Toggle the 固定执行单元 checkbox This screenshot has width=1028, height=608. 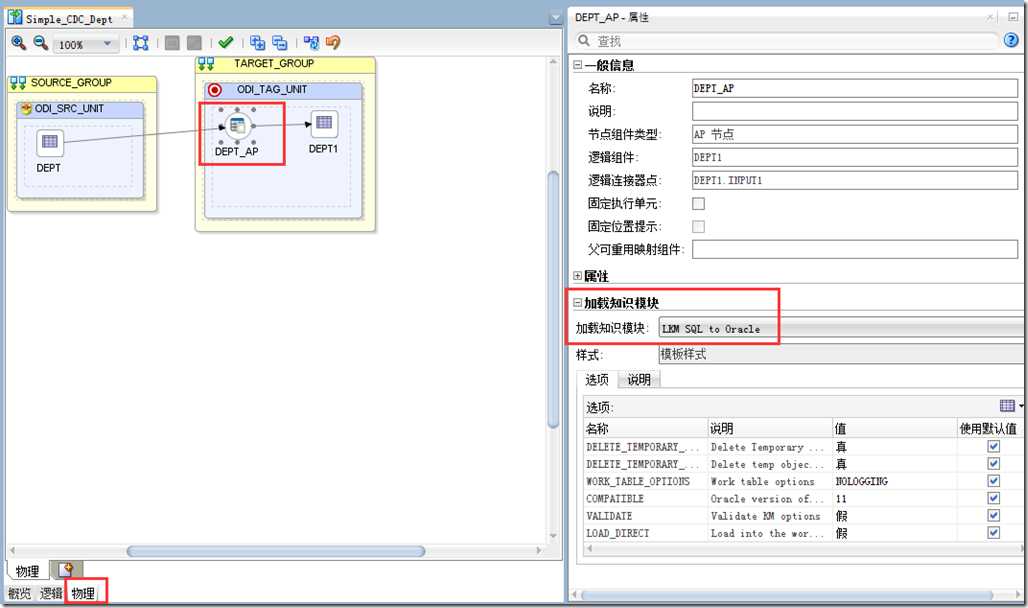pos(699,204)
